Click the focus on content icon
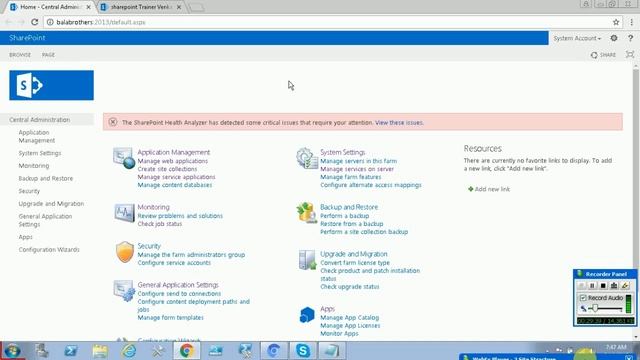Screen dimensions: 640x360 point(630,55)
